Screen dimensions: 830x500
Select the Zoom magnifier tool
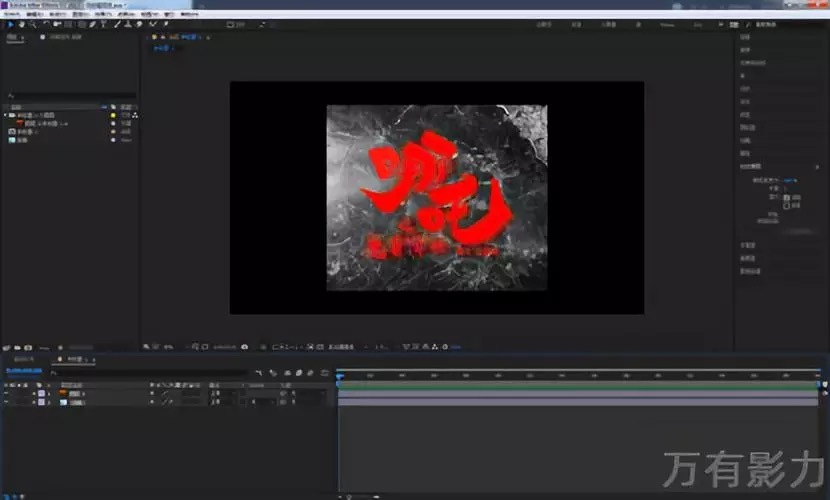pos(33,24)
